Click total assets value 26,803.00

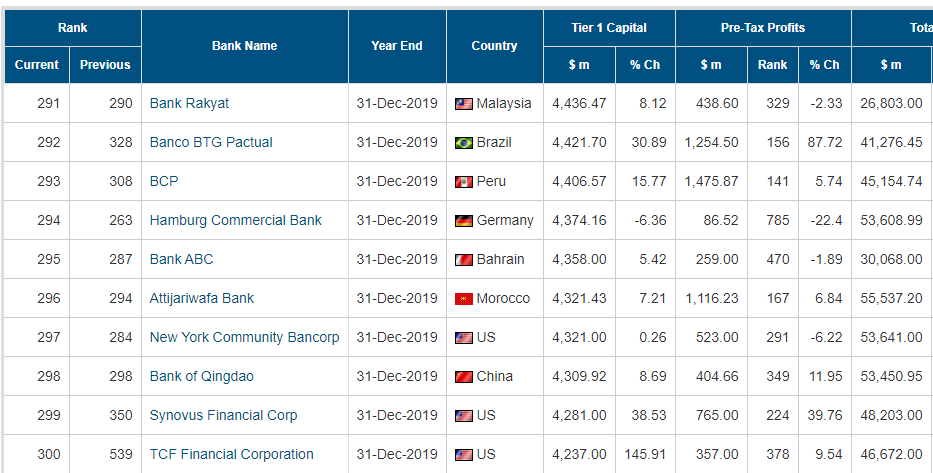click(891, 103)
